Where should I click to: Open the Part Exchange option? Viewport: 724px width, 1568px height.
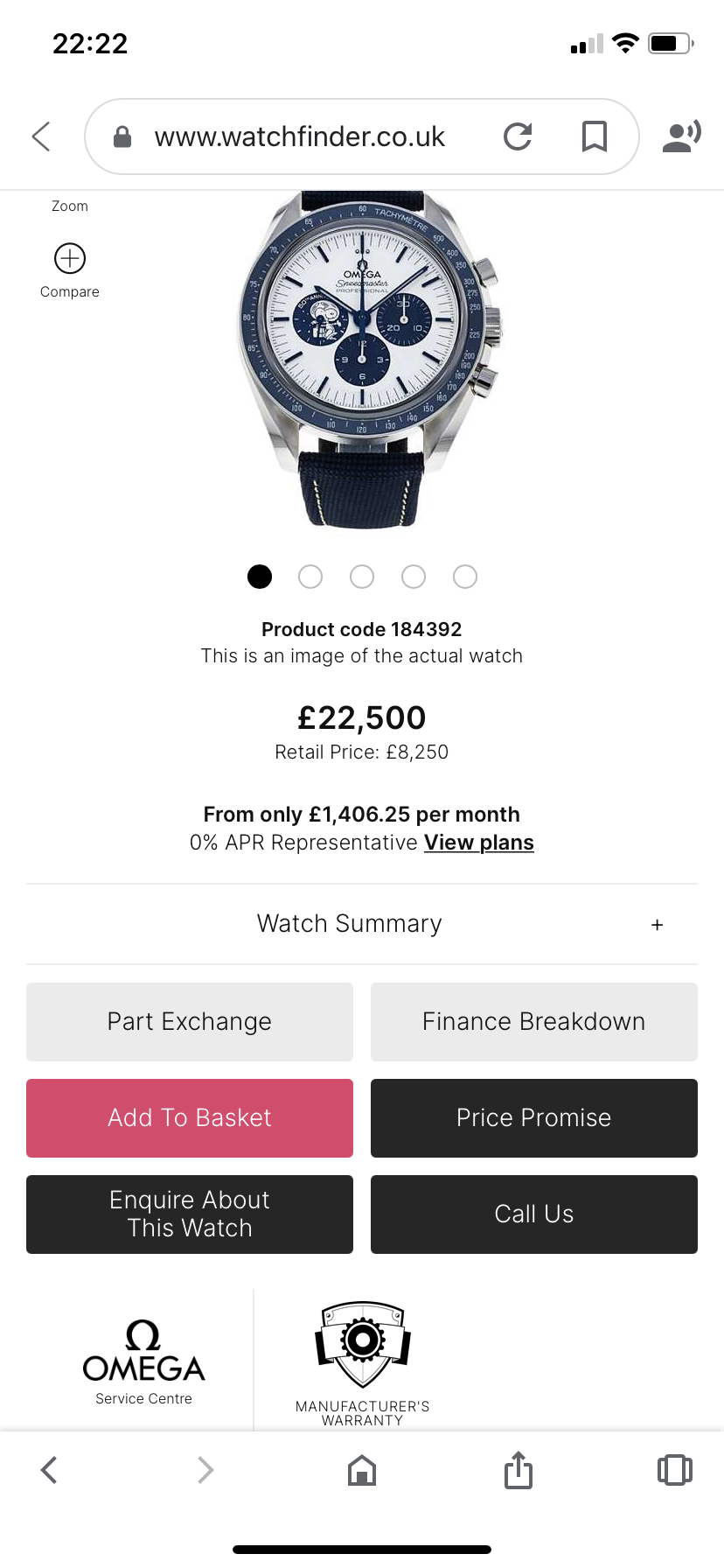[x=190, y=1022]
